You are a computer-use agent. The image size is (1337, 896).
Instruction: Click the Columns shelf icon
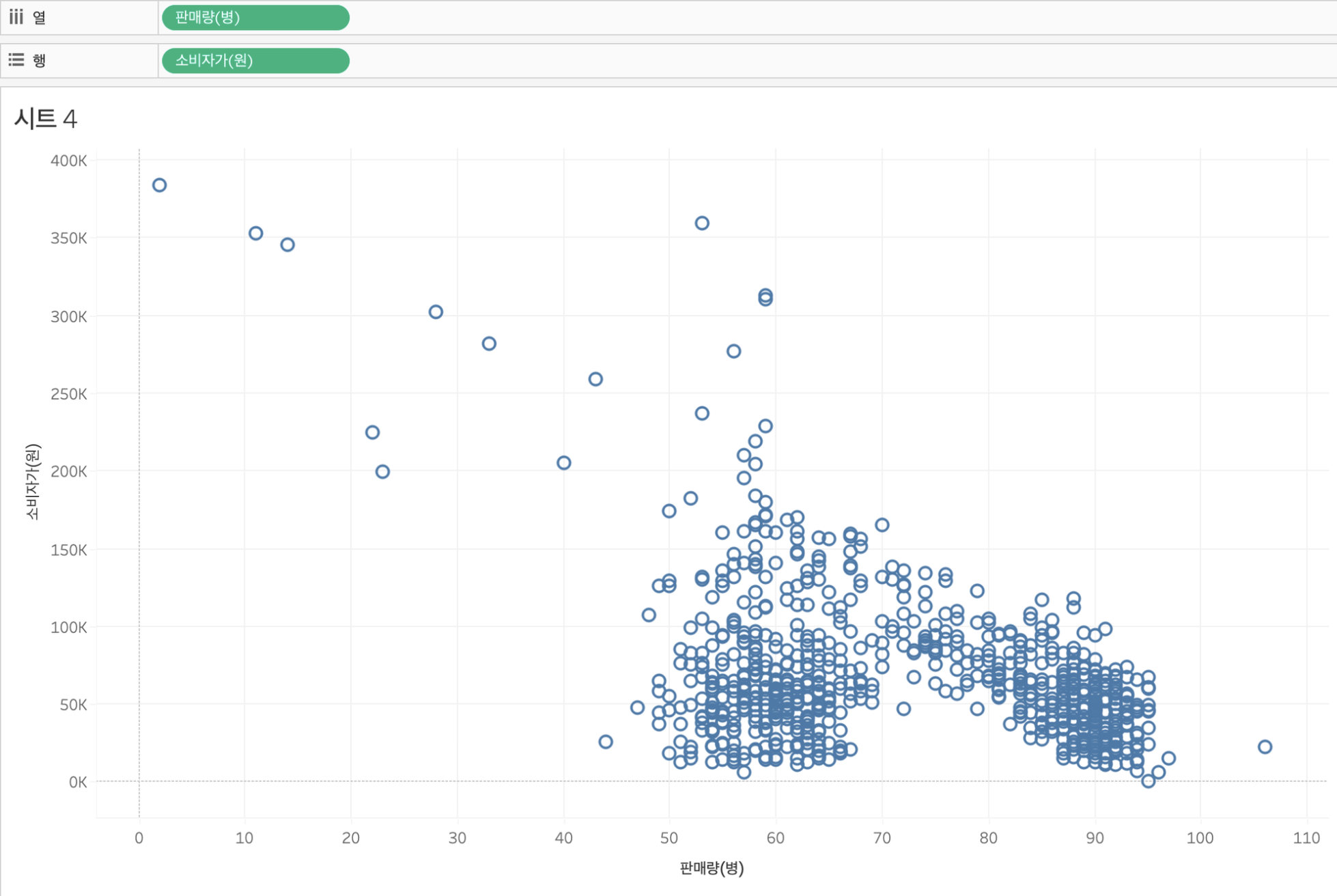(16, 17)
